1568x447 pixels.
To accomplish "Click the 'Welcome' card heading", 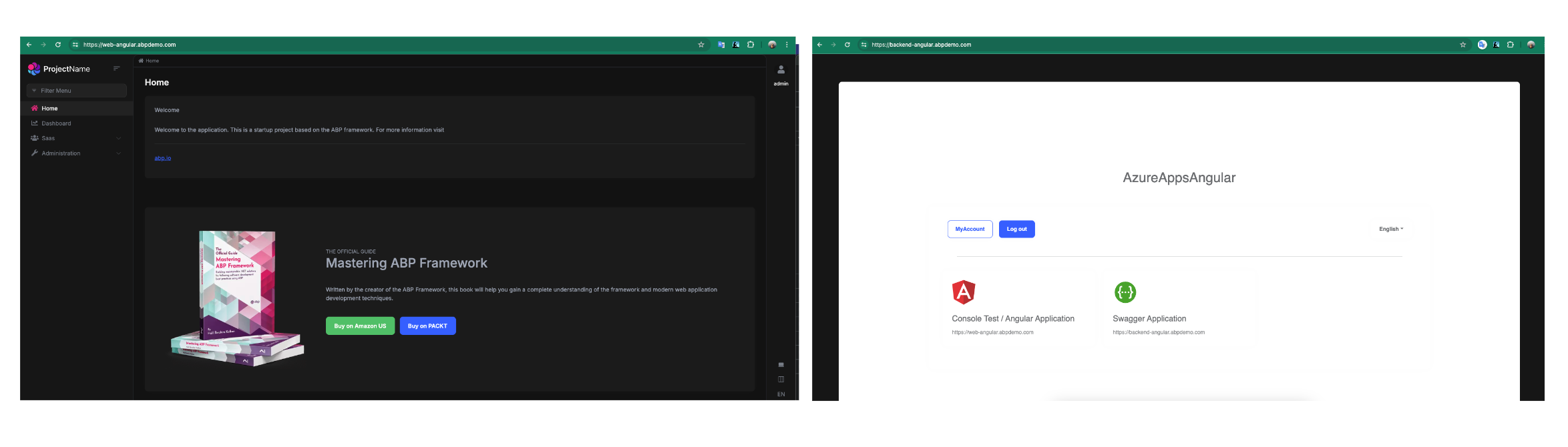I will pos(167,110).
